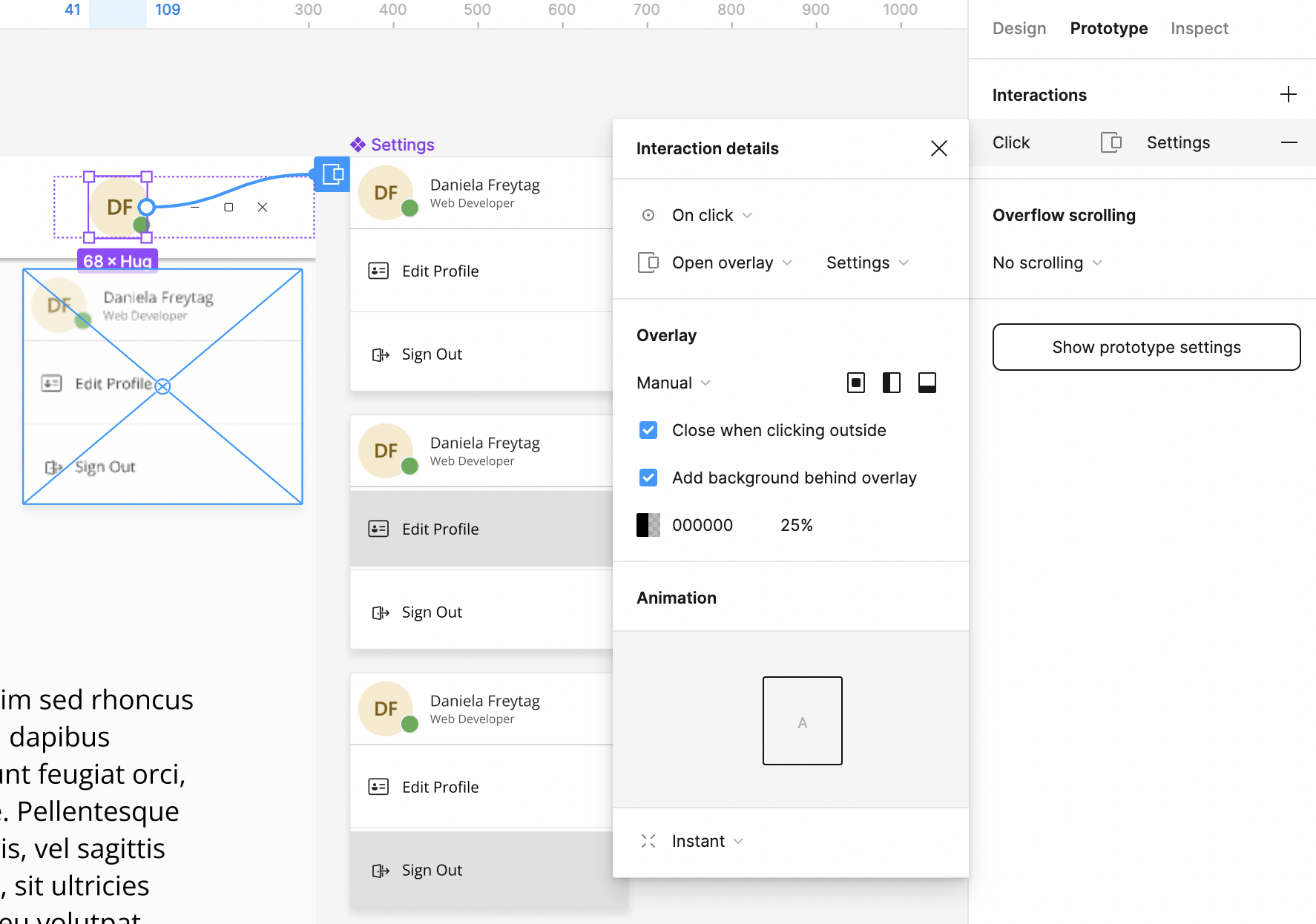Click the Overlay section heading
This screenshot has width=1316, height=924.
(666, 335)
